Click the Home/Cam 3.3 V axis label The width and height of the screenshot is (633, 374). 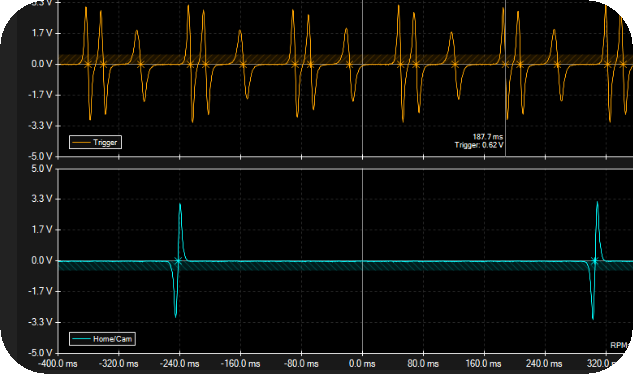42,199
